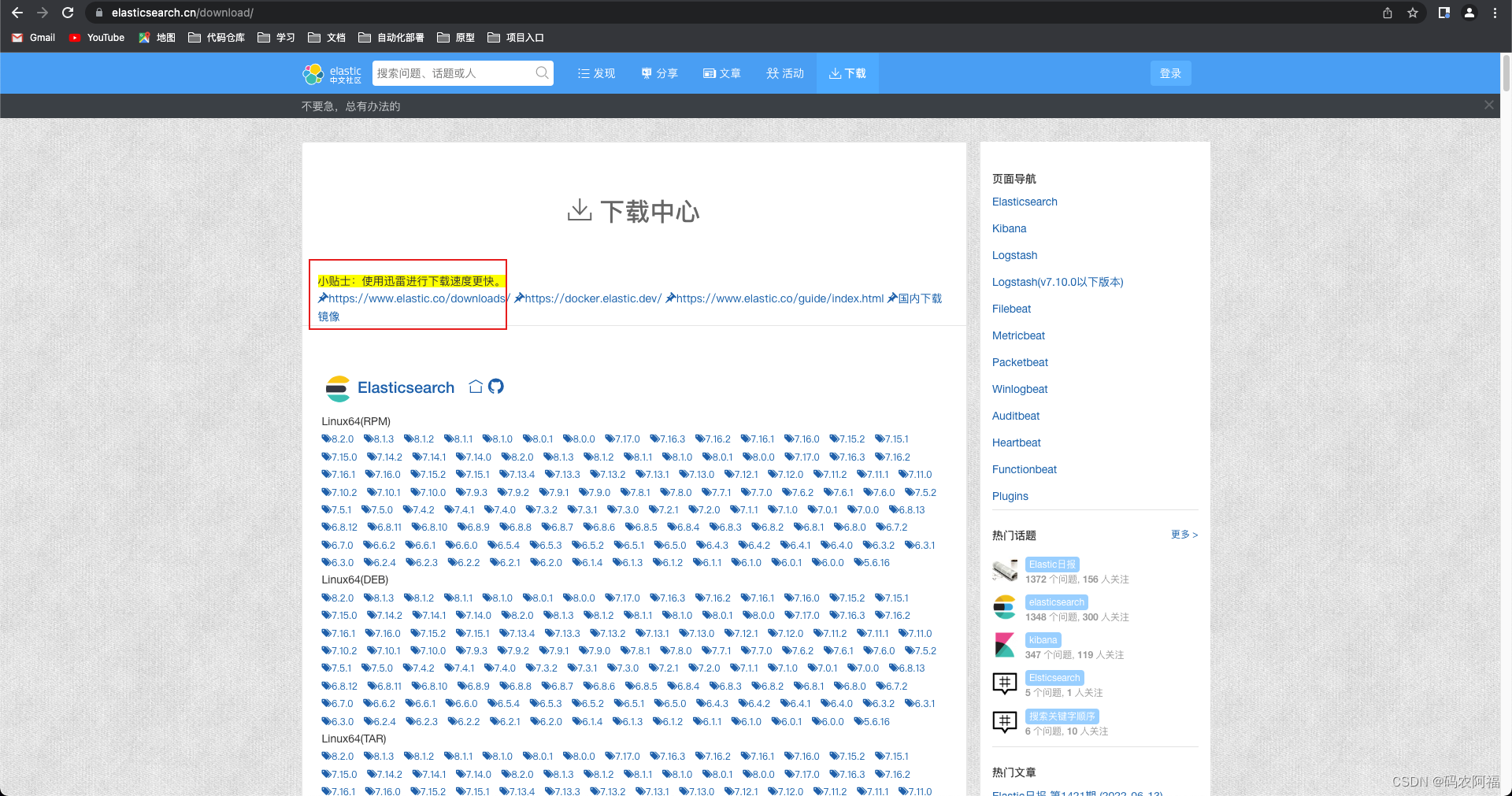Open the 活动 navigation tab
This screenshot has height=796, width=1512.
785,73
